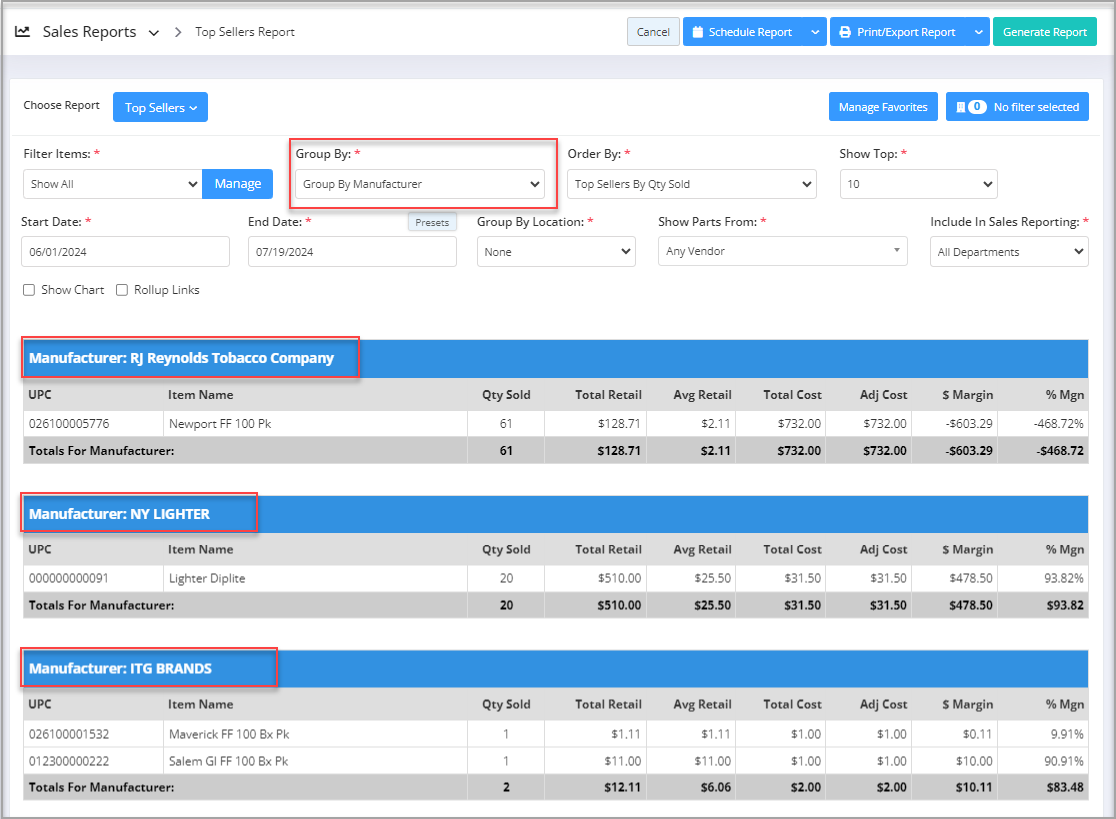
Task: Click the Salem Gl FF 100 Bx Pk item name
Action: click(228, 761)
